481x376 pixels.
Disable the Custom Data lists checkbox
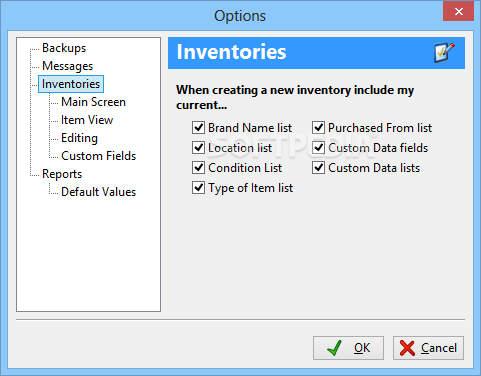(x=318, y=168)
